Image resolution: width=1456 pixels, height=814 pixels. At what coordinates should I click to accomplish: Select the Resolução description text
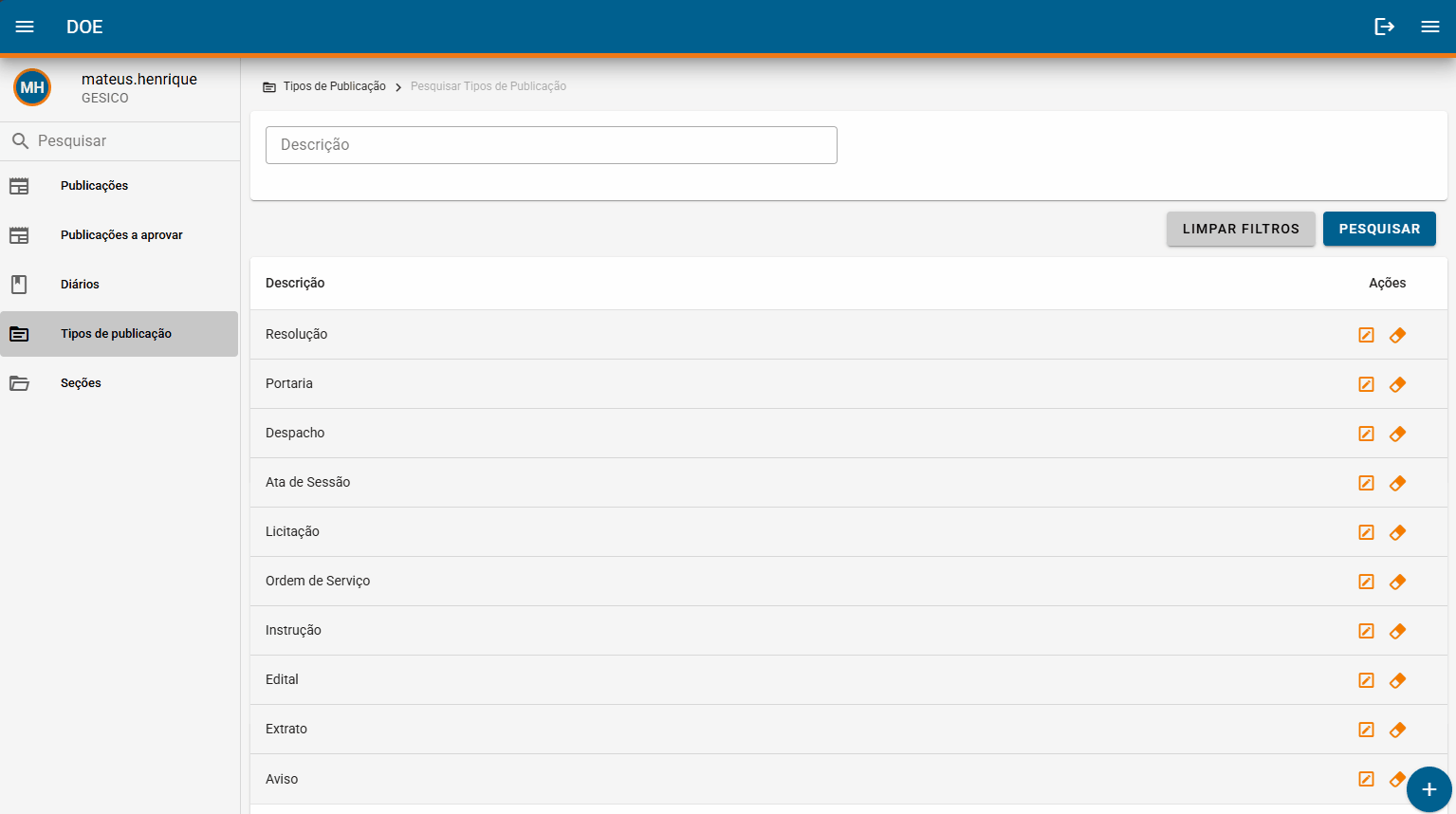(x=296, y=334)
